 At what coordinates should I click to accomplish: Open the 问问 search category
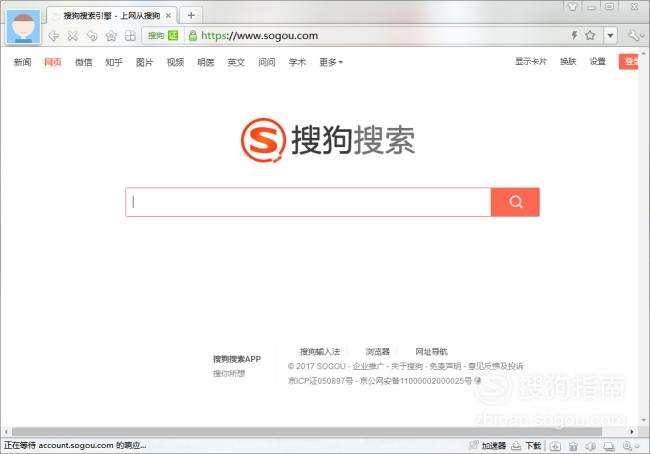[267, 62]
